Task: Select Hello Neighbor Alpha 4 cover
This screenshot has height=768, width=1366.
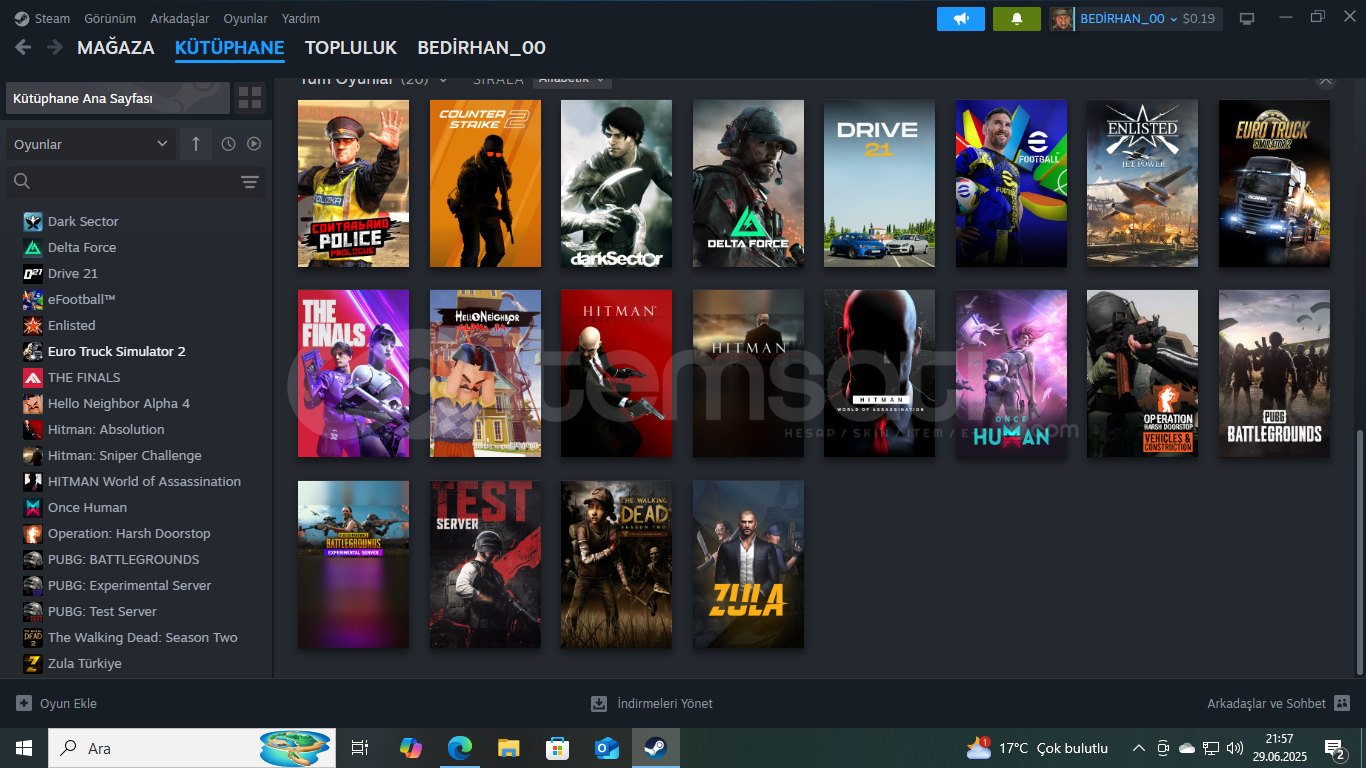Action: click(485, 373)
